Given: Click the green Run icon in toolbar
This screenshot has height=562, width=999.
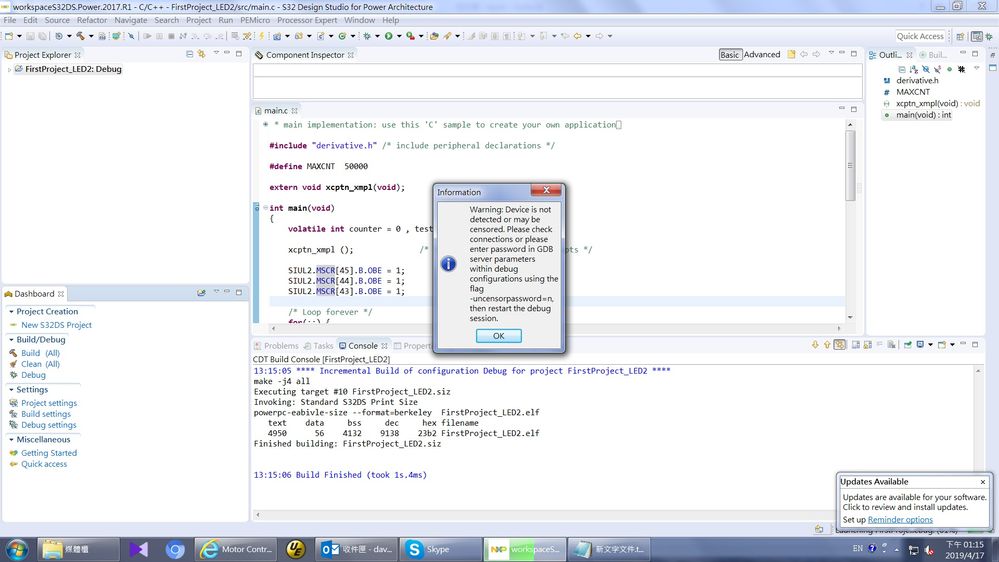Looking at the screenshot, I should [x=389, y=36].
